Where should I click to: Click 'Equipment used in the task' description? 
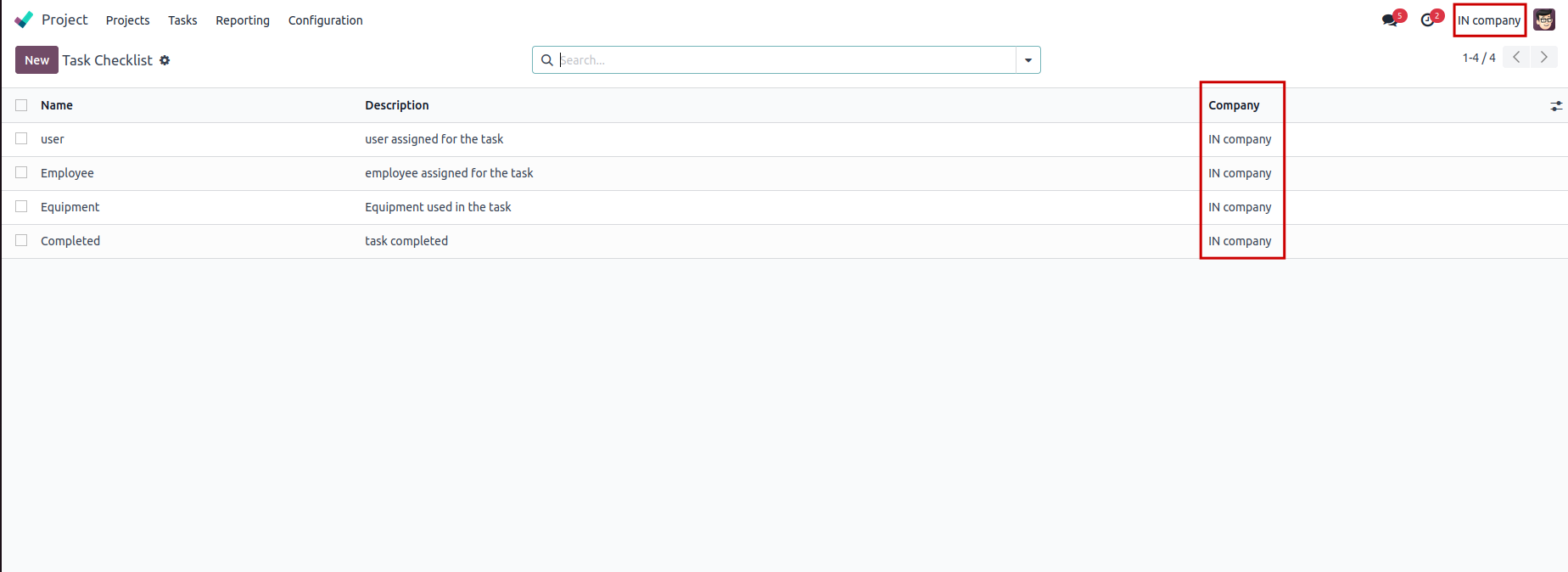[438, 207]
